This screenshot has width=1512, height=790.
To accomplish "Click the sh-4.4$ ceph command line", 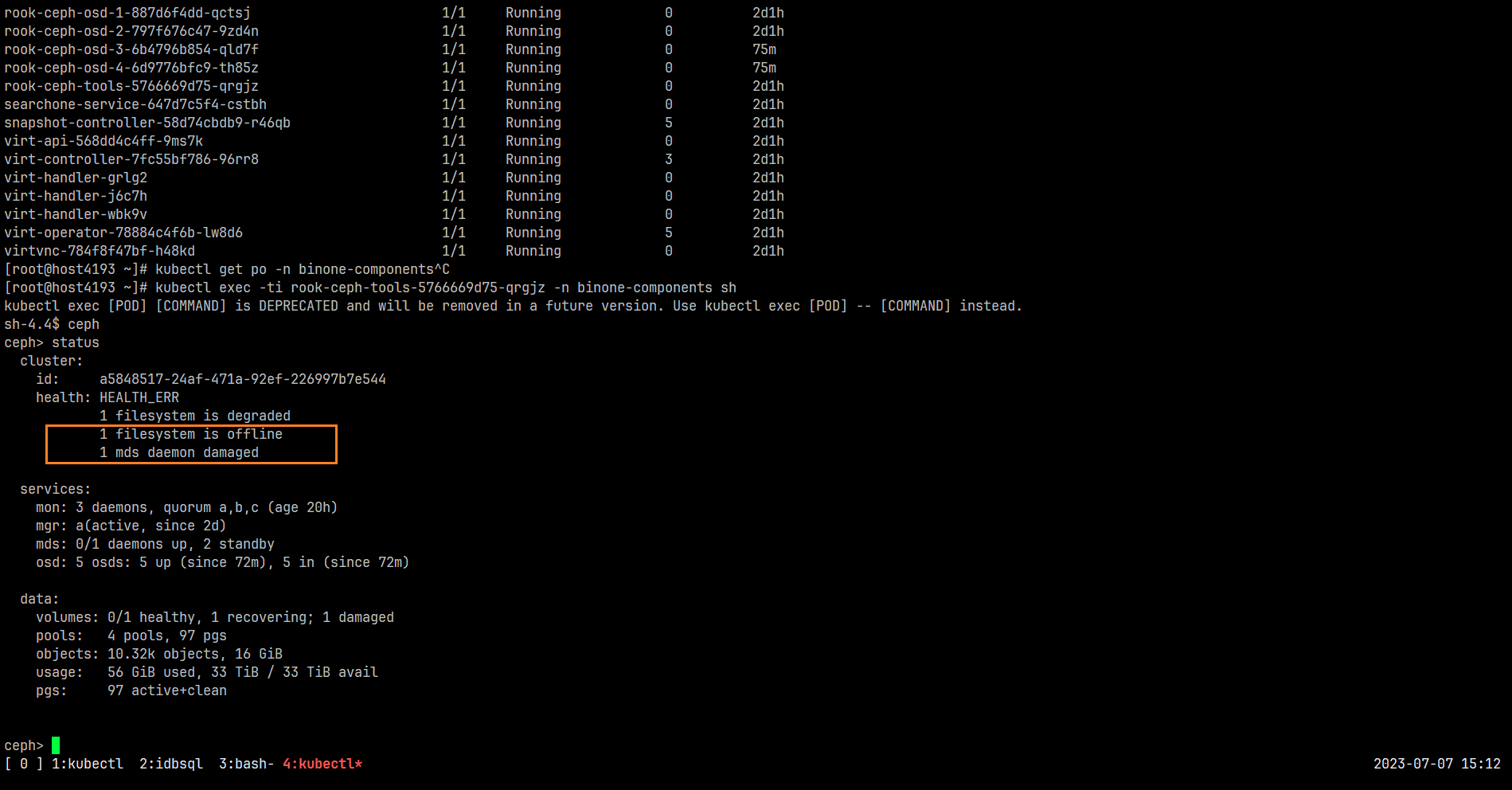I will click(x=52, y=324).
